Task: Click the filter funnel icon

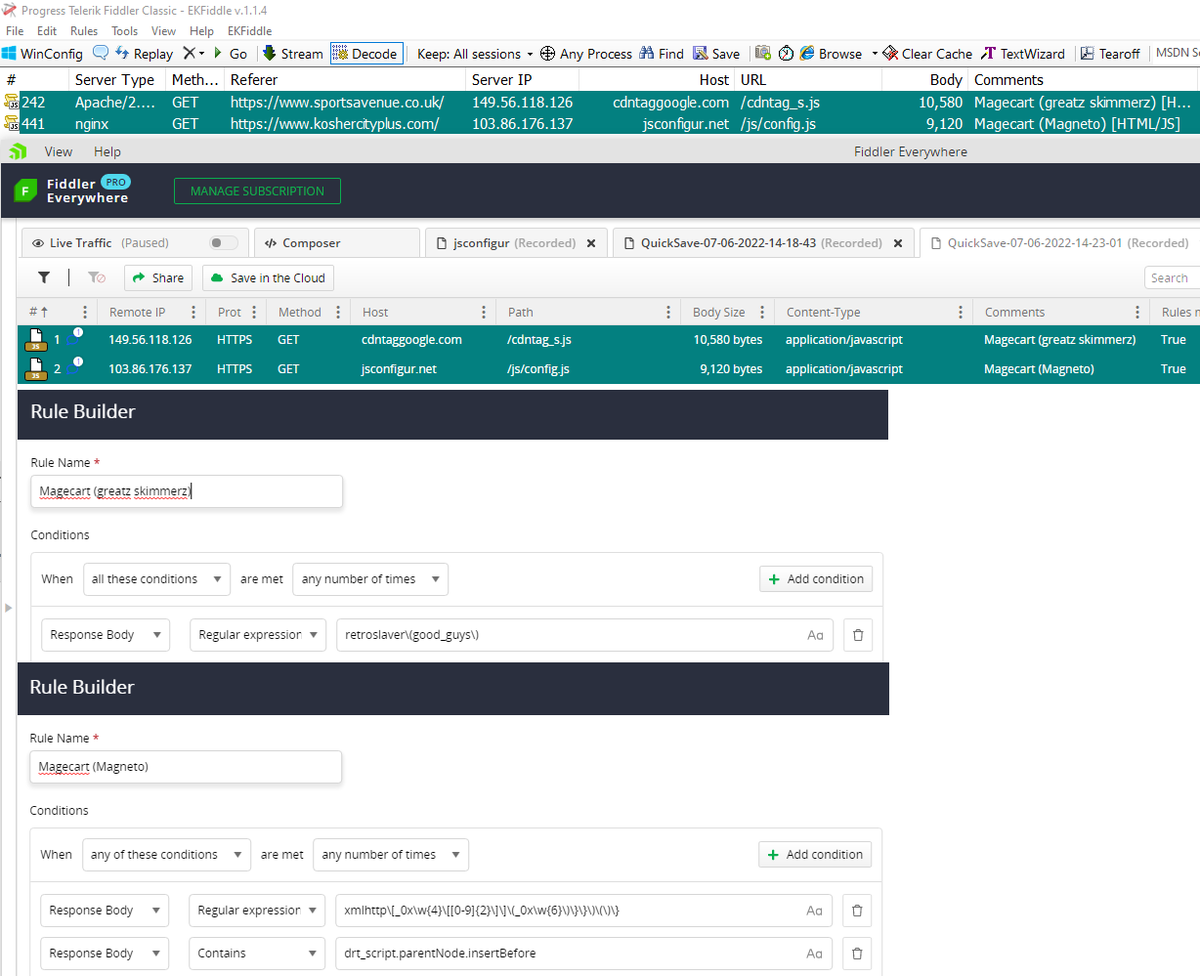Action: coord(44,278)
